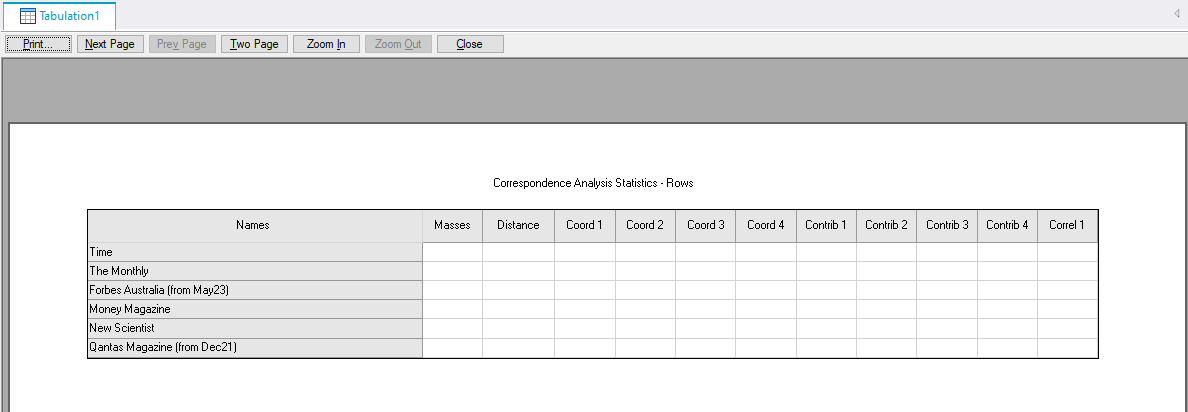
Task: Close the print preview
Action: (x=469, y=44)
